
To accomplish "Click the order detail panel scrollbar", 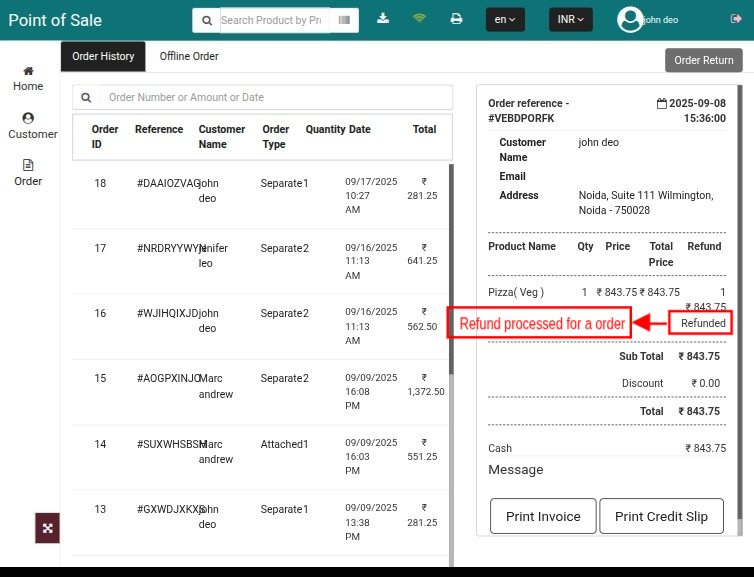I will click(x=740, y=303).
